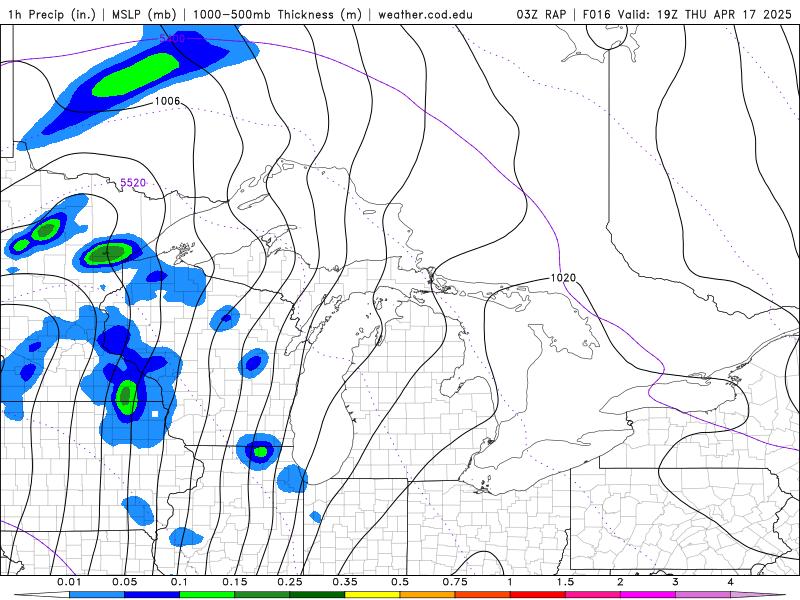Click the 0.15 legend value
This screenshot has height=600, width=800.
(x=235, y=582)
